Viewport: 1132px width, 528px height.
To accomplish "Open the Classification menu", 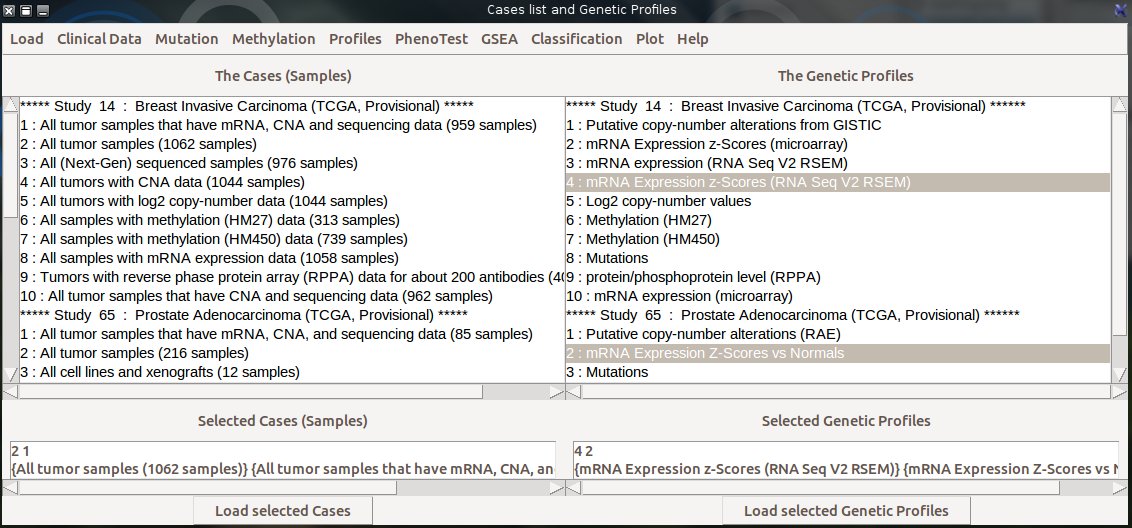I will 576,39.
